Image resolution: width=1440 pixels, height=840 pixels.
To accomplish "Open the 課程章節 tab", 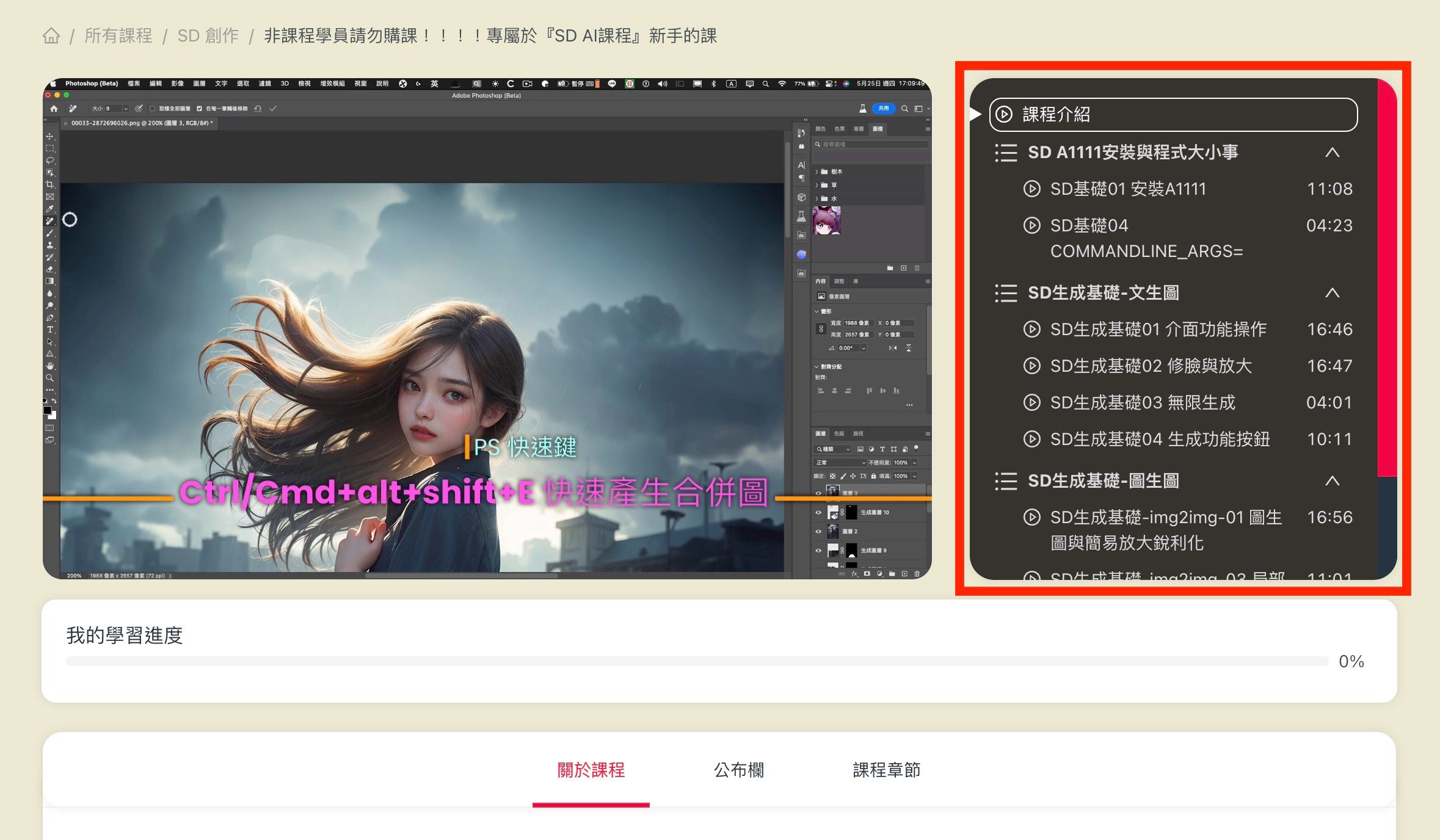I will click(x=886, y=770).
